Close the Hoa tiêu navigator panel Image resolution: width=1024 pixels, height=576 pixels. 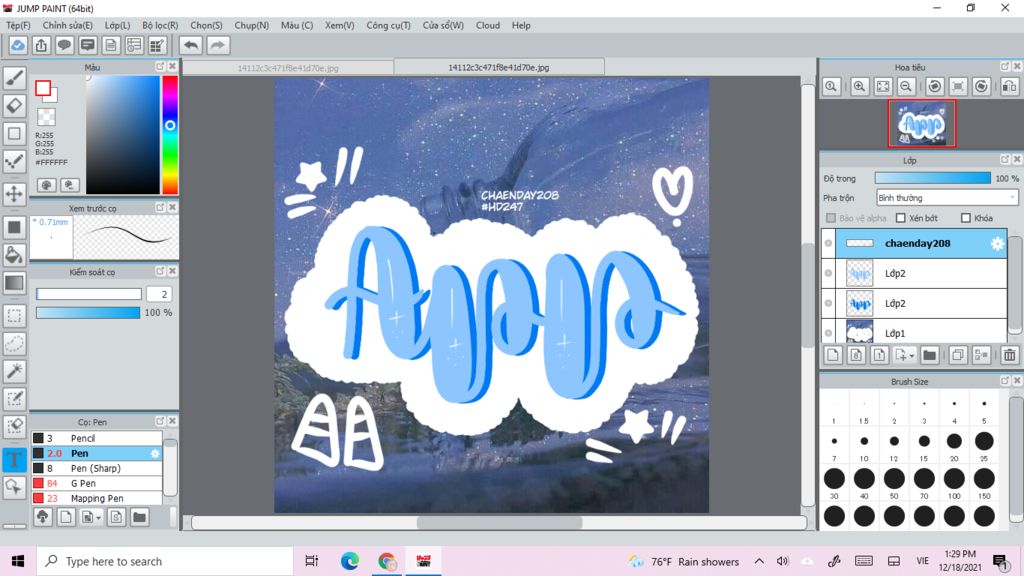point(1017,67)
